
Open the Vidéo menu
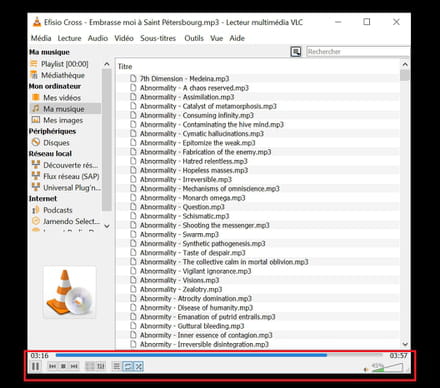pos(124,38)
